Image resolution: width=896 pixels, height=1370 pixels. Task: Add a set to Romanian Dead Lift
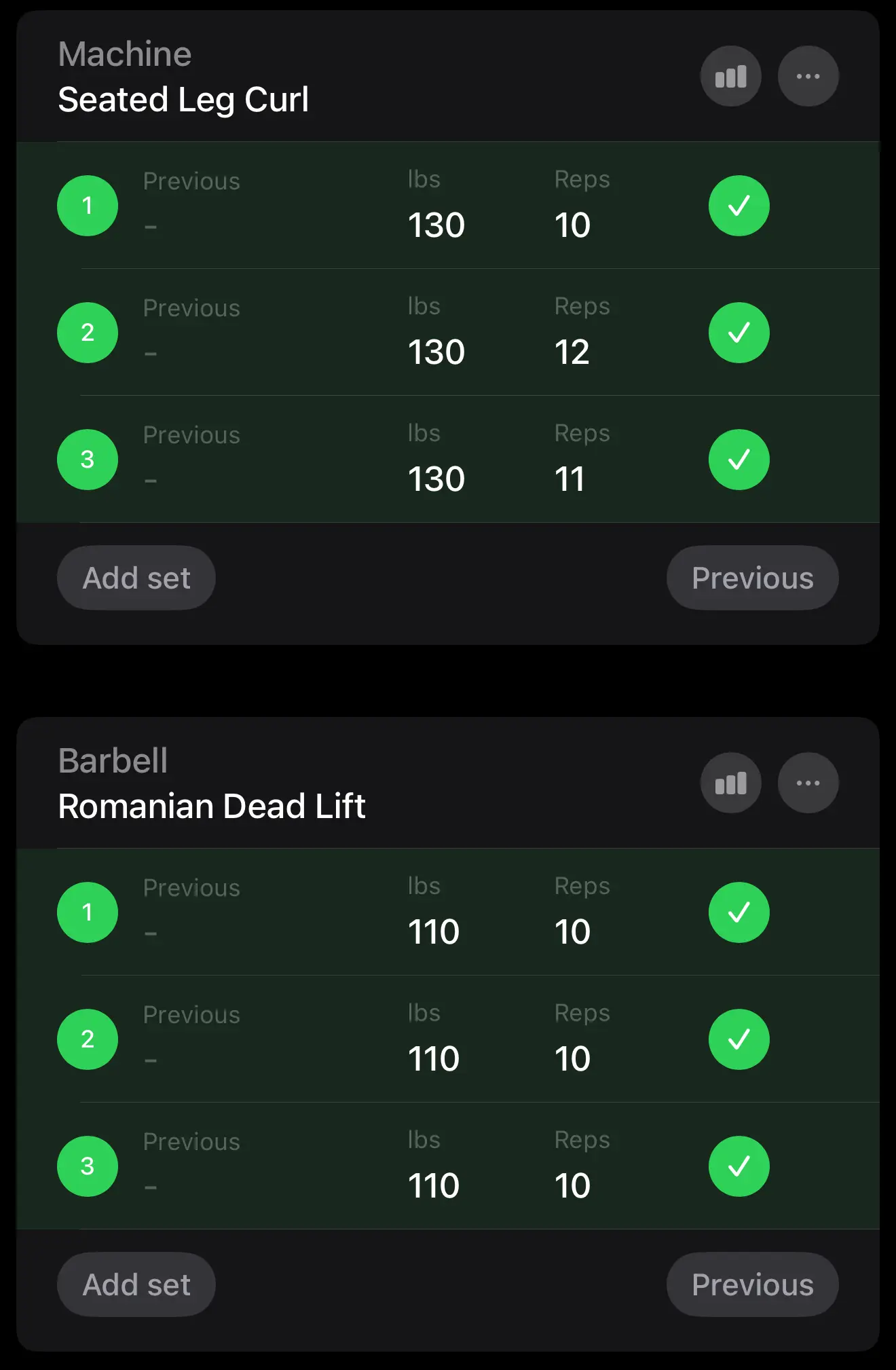[x=136, y=1285]
